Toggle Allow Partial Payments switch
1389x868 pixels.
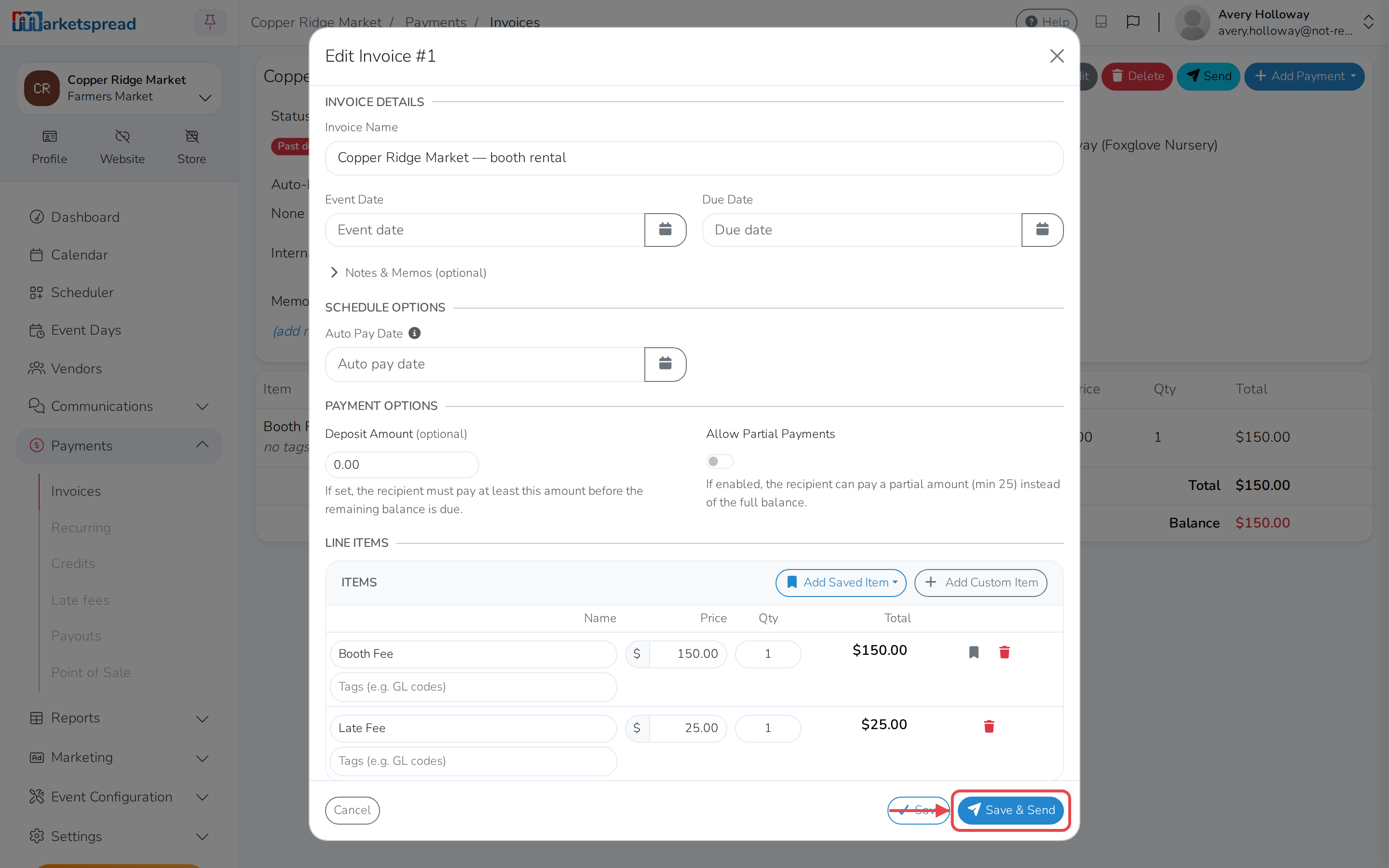pyautogui.click(x=719, y=461)
